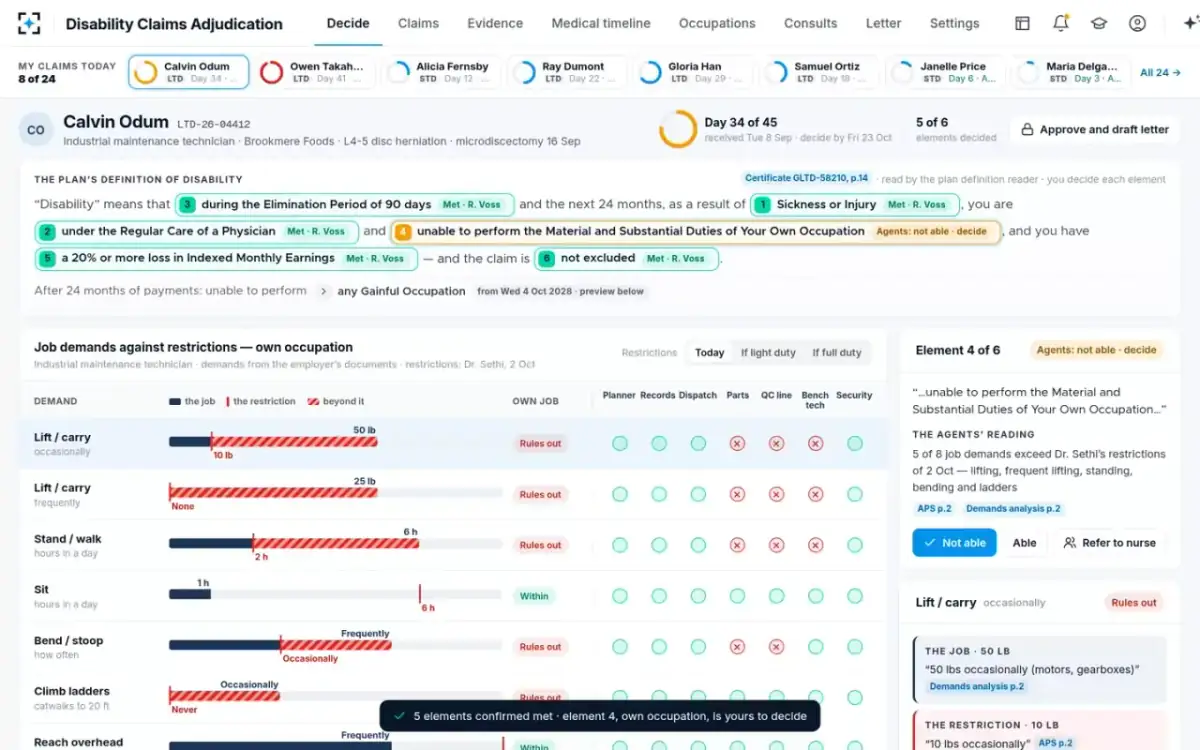
Task: Click the Lift/carry occasionally 50 lb bar
Action: coord(273,442)
